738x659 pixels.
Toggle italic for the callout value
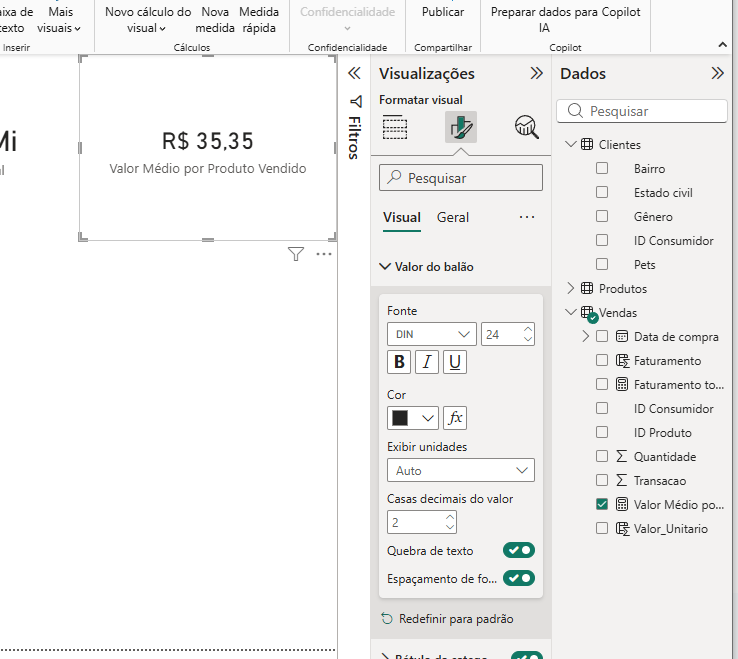pyautogui.click(x=427, y=362)
